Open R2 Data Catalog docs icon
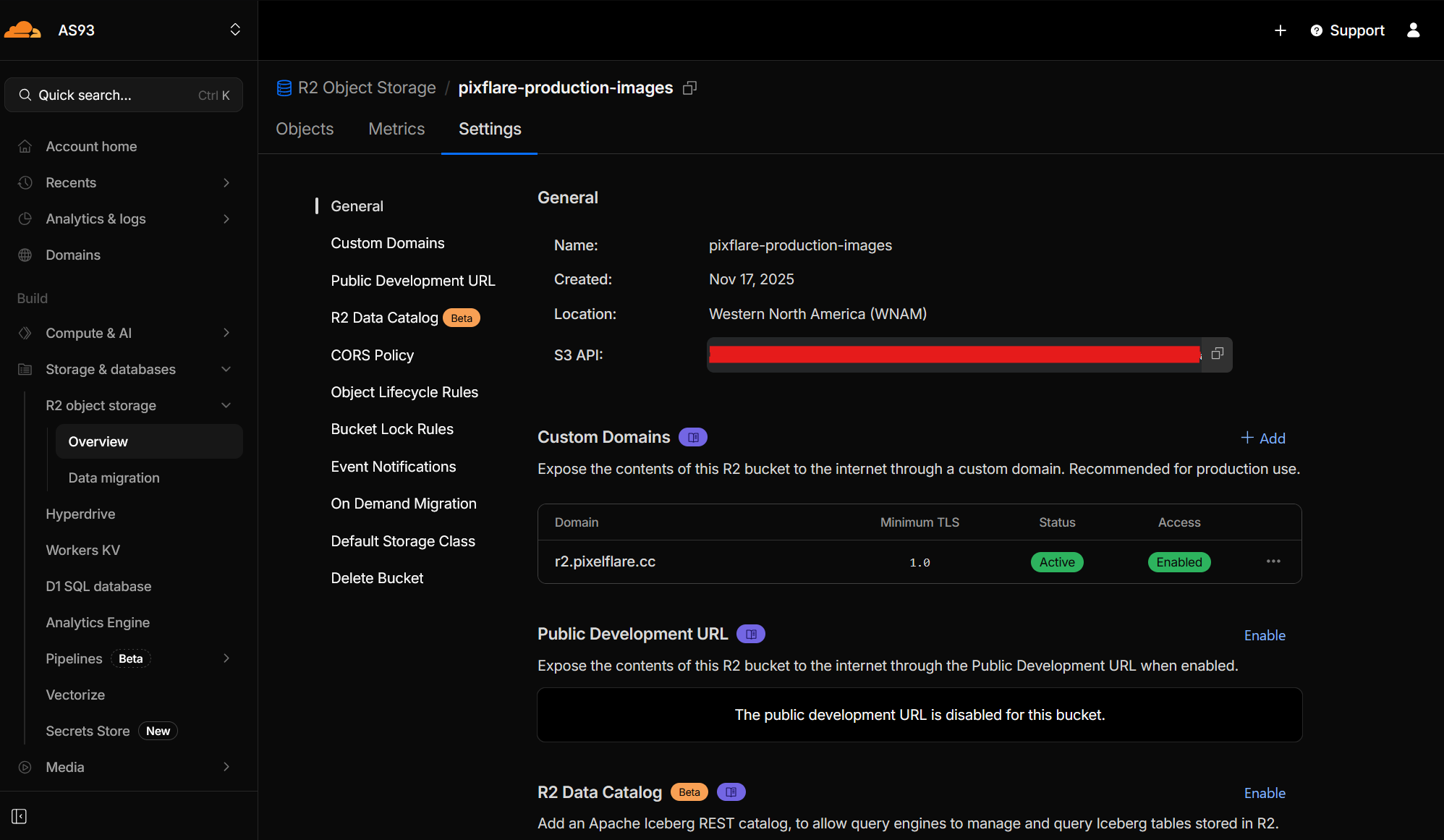Screen dimensions: 1444x840 click(x=731, y=792)
